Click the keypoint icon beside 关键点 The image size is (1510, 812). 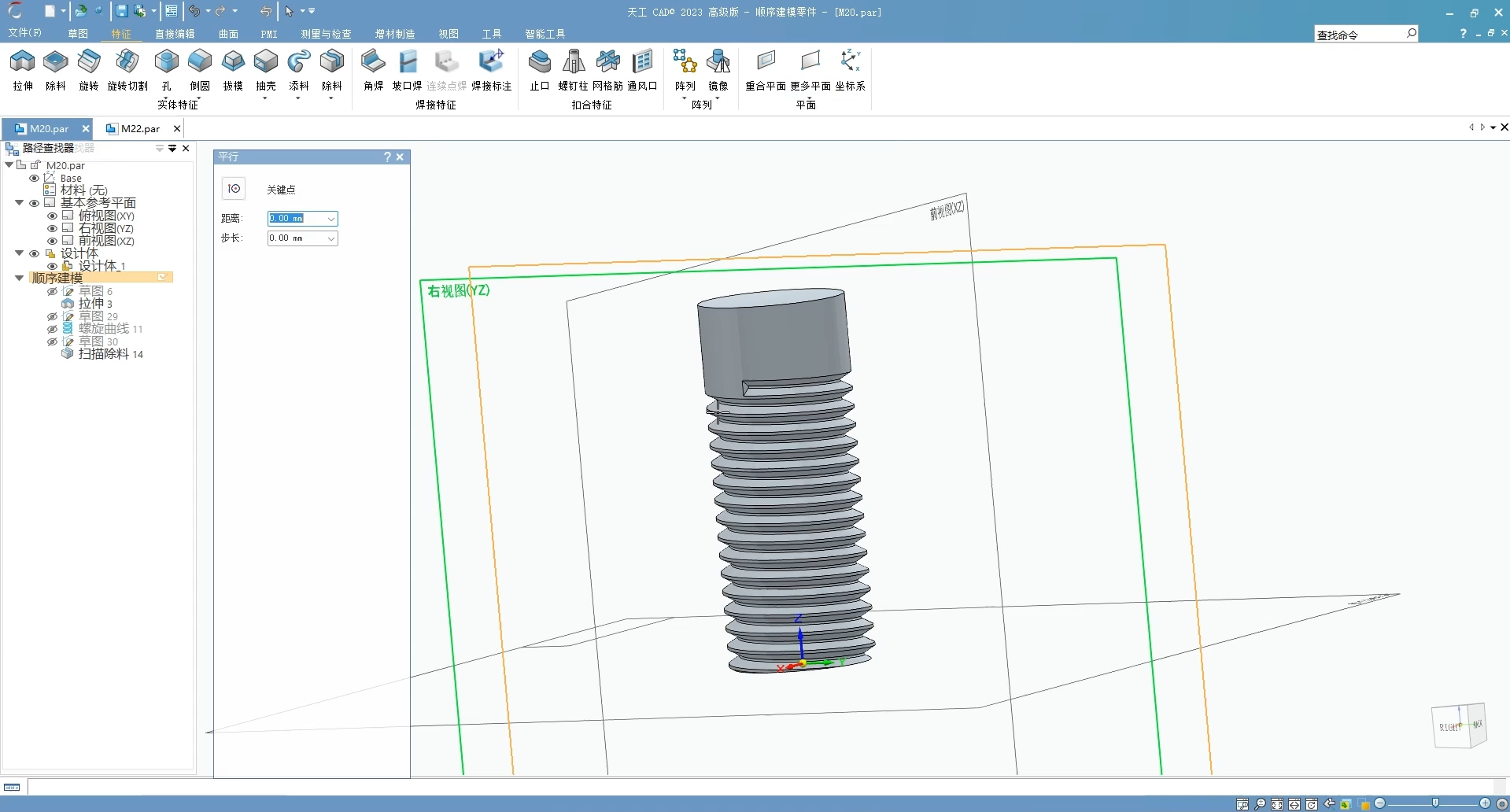tap(234, 189)
